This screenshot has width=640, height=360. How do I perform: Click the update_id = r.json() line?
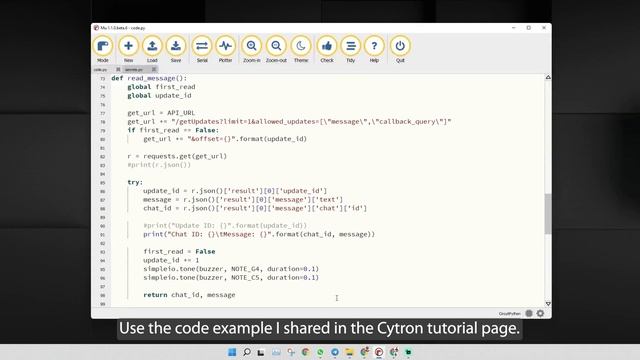pos(235,191)
